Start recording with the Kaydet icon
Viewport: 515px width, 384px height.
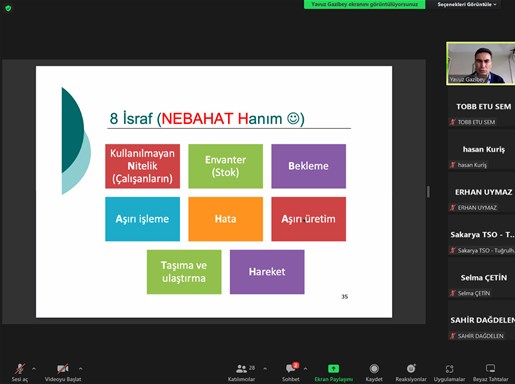pyautogui.click(x=374, y=372)
